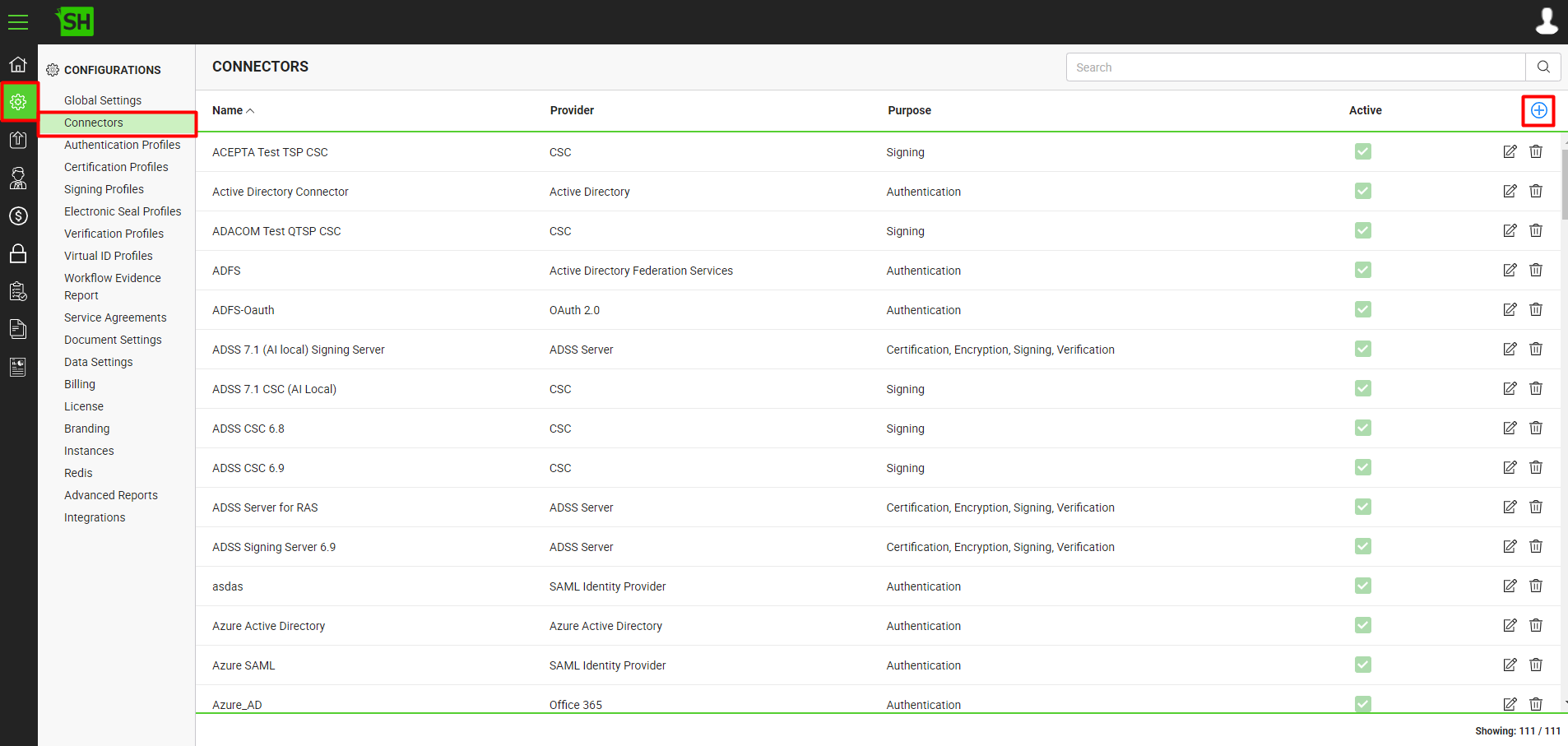Toggle Active checkbox for ACEPTA Test TSP CSC
Screen dimensions: 1568x746
pos(1363,151)
